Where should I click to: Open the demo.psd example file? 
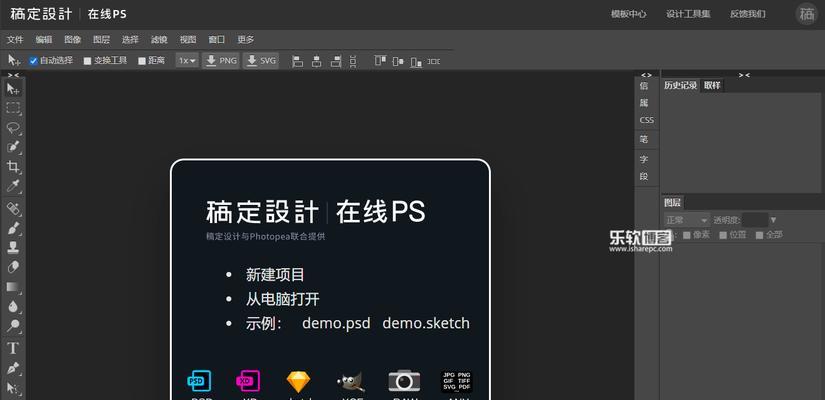336,323
